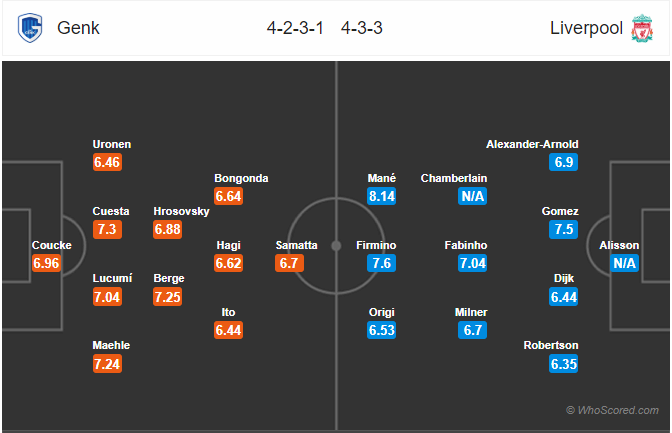Select the Bongonda player name

[241, 178]
